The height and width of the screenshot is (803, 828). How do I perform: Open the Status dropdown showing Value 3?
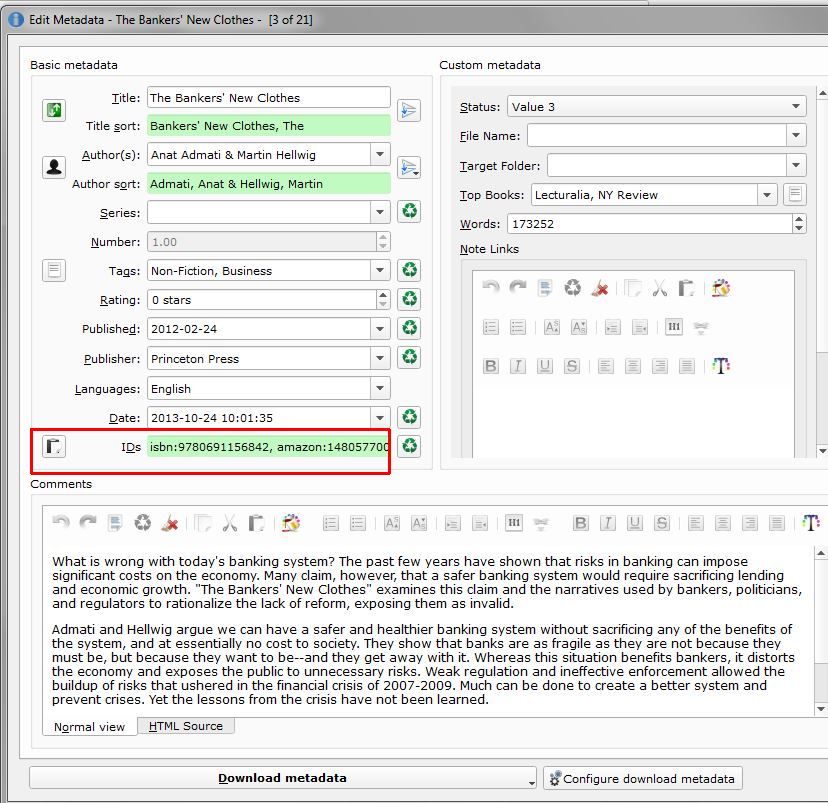click(656, 106)
